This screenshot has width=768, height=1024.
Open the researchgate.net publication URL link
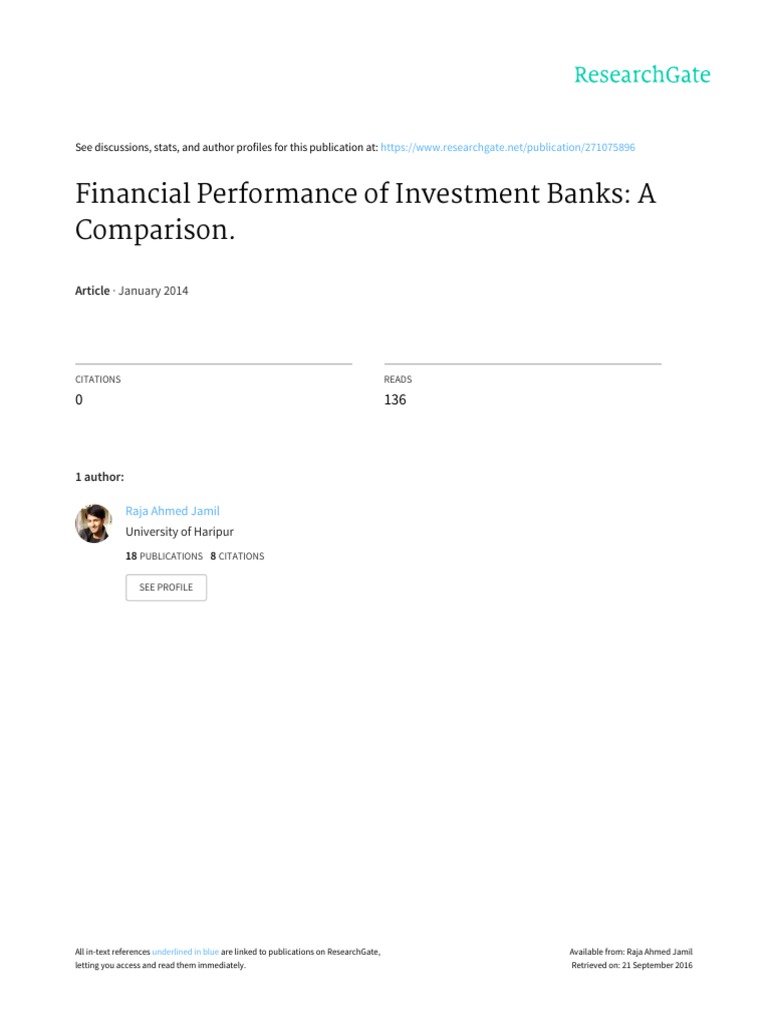tap(507, 148)
